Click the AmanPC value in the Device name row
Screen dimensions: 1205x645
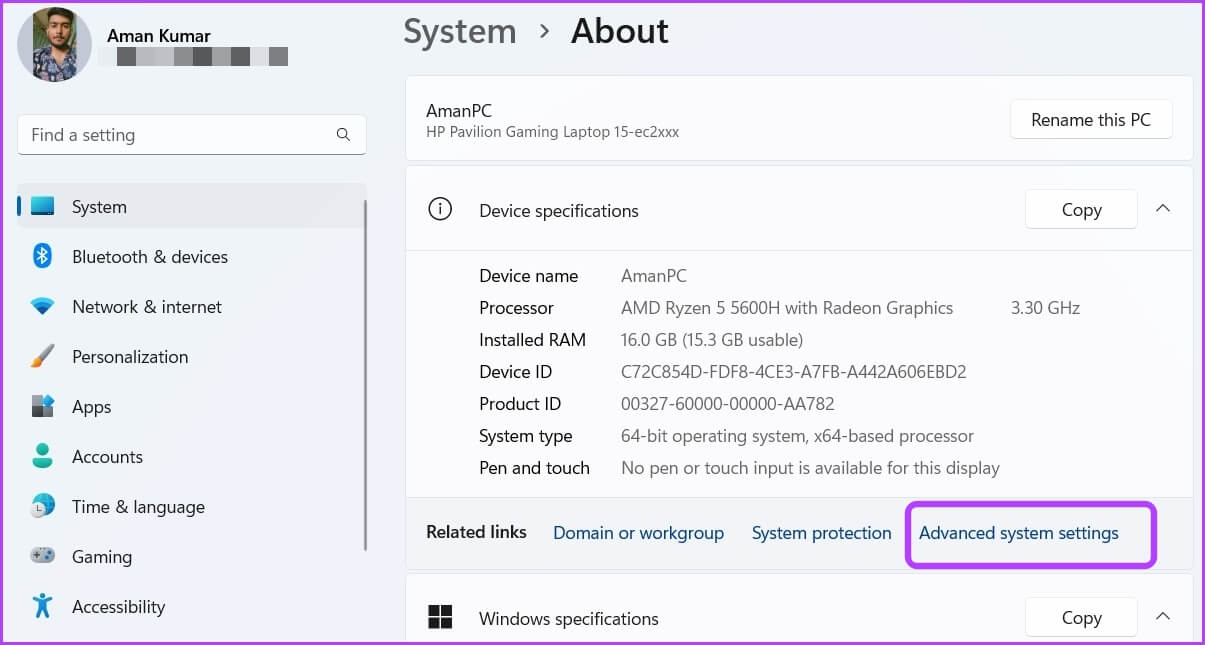pyautogui.click(x=654, y=276)
